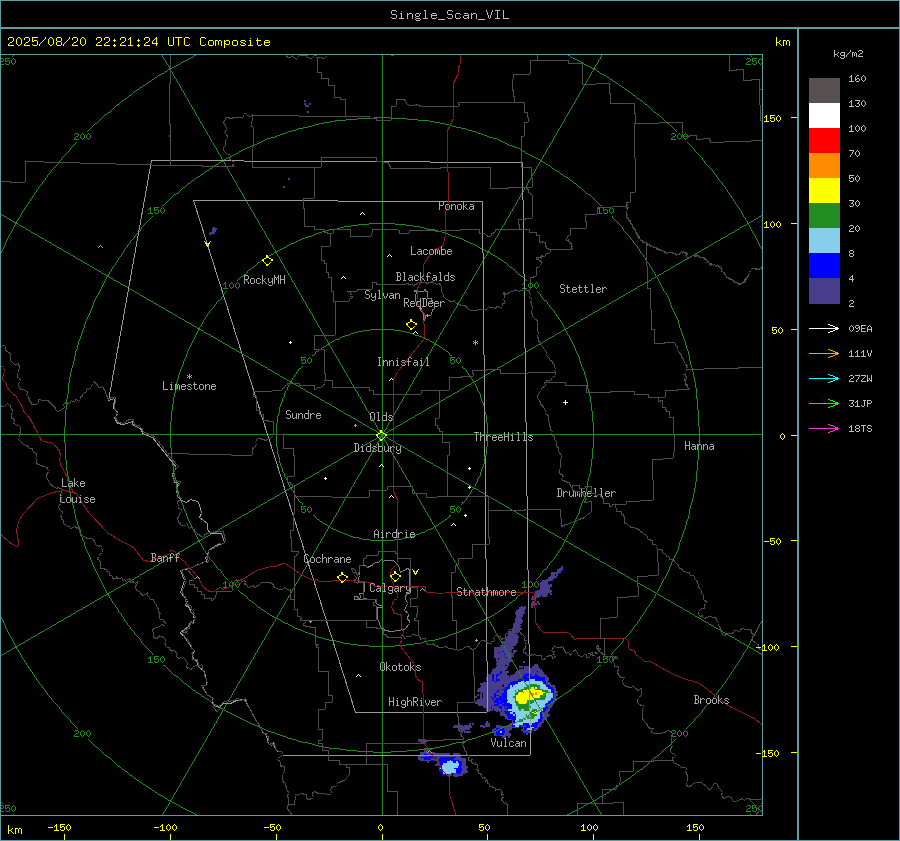Click the Vulcan town label
The image size is (900, 841).
(509, 743)
